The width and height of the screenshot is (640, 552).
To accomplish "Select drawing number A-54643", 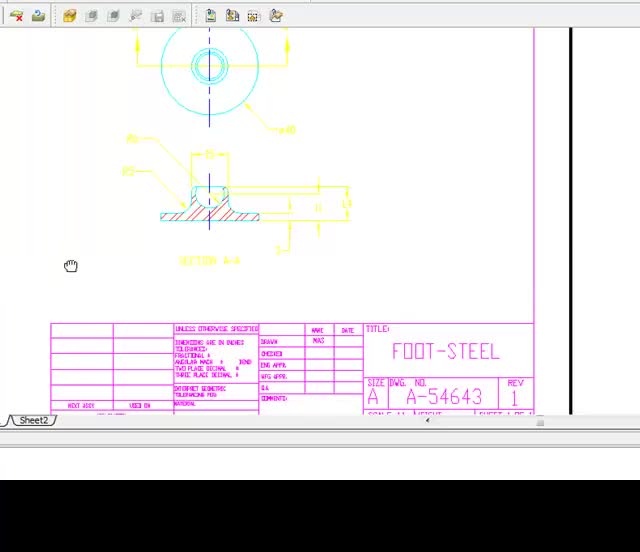I will coord(444,396).
